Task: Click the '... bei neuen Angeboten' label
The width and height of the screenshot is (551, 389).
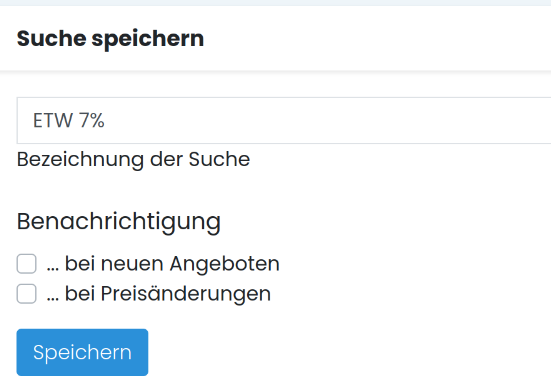Action: (x=163, y=264)
